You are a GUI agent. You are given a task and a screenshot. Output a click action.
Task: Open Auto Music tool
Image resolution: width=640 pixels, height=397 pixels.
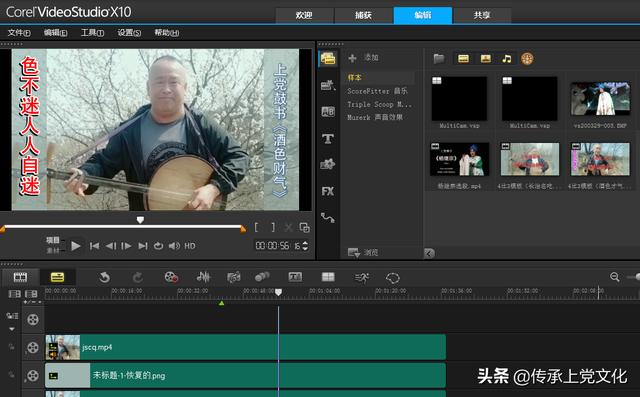pyautogui.click(x=233, y=278)
